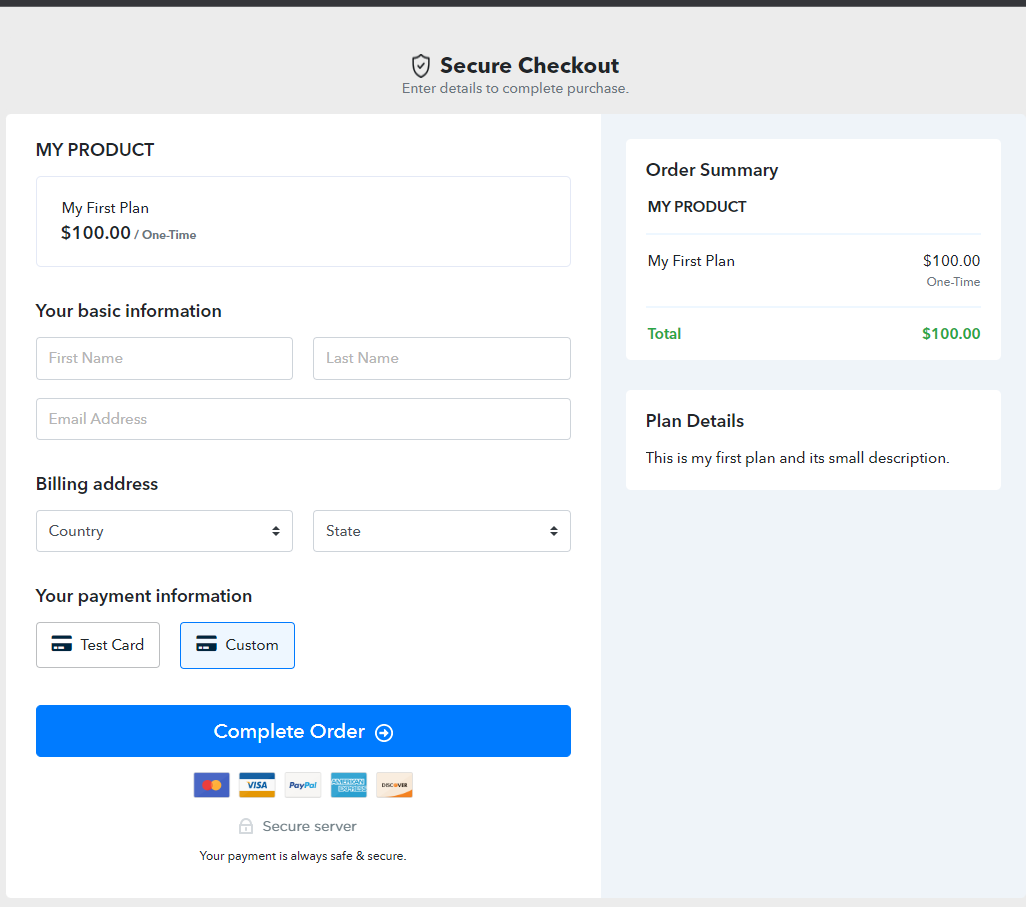Click the Order Summary heading
The height and width of the screenshot is (907, 1026).
tap(712, 170)
